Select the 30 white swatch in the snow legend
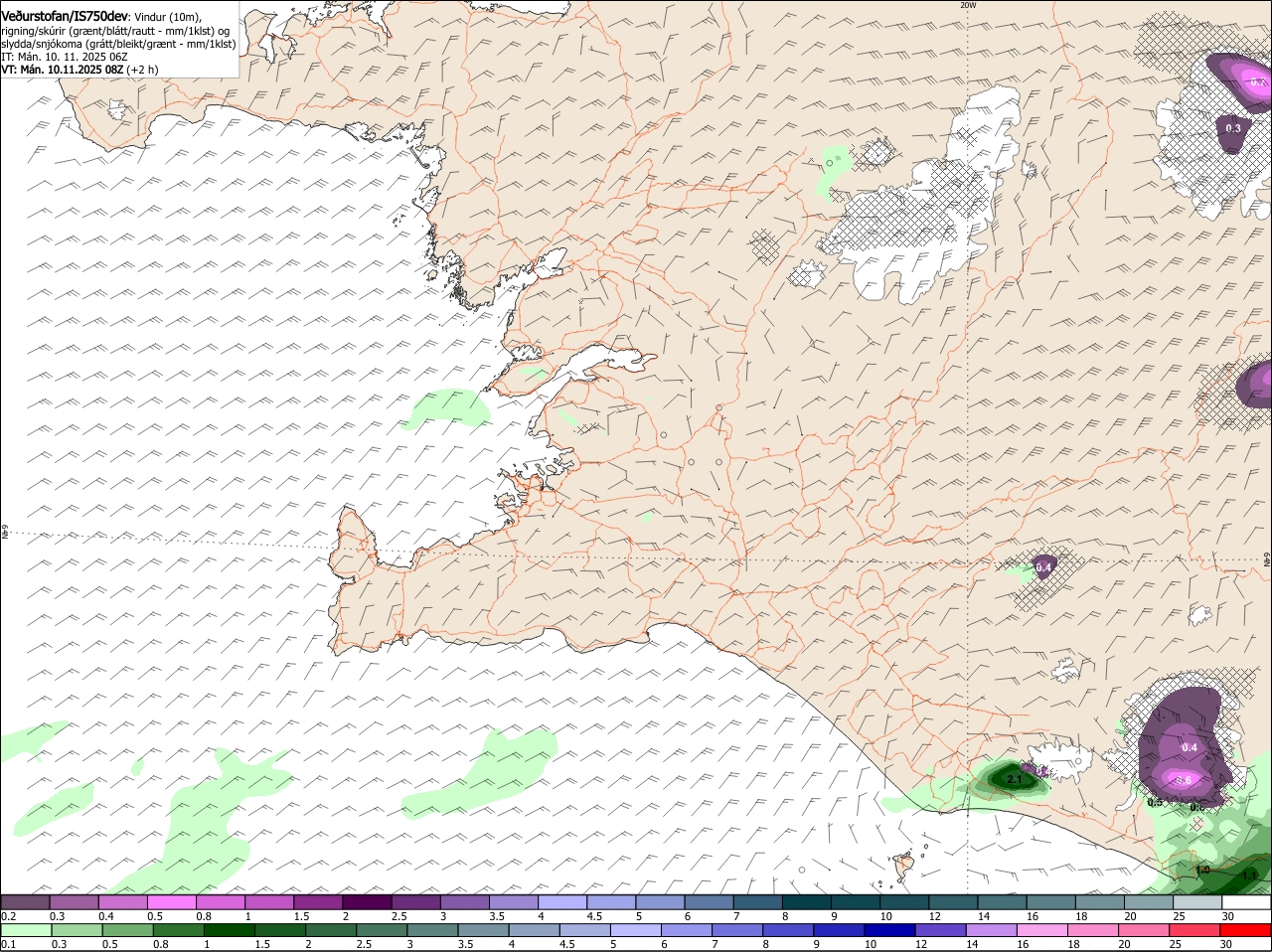 tap(1247, 901)
